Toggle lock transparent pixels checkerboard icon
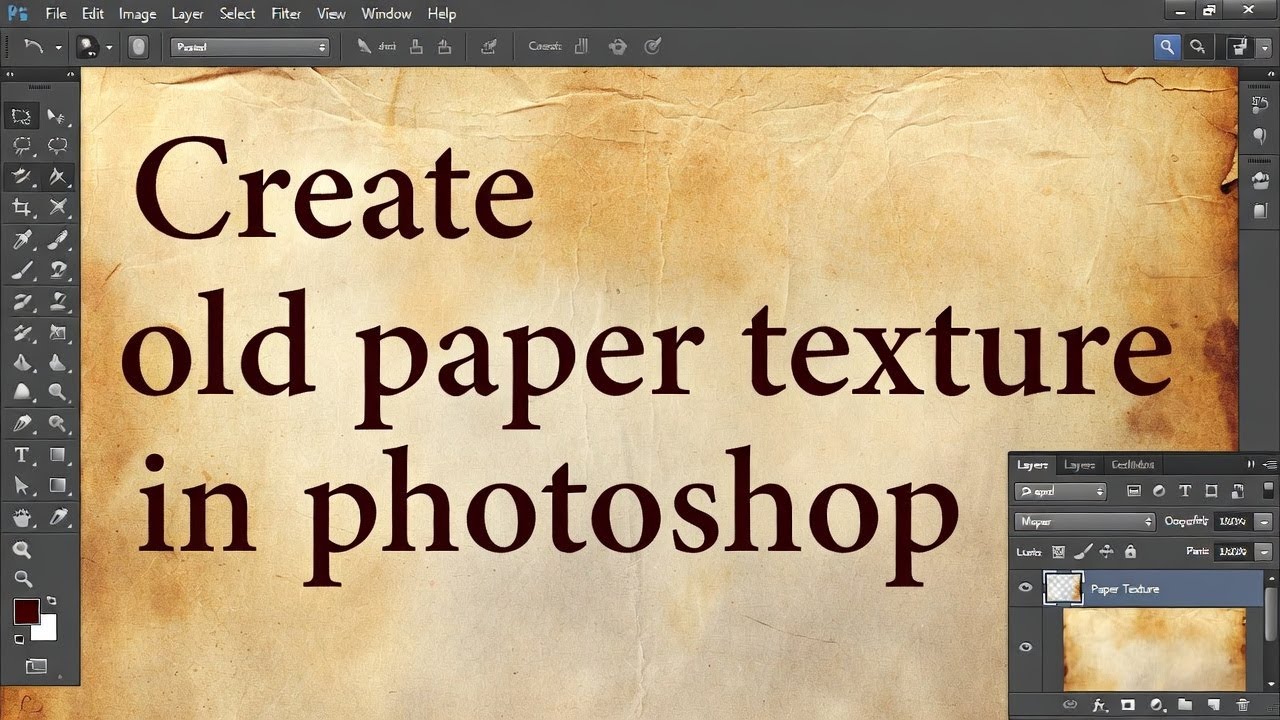Screen dimensions: 1280x720 1059,551
